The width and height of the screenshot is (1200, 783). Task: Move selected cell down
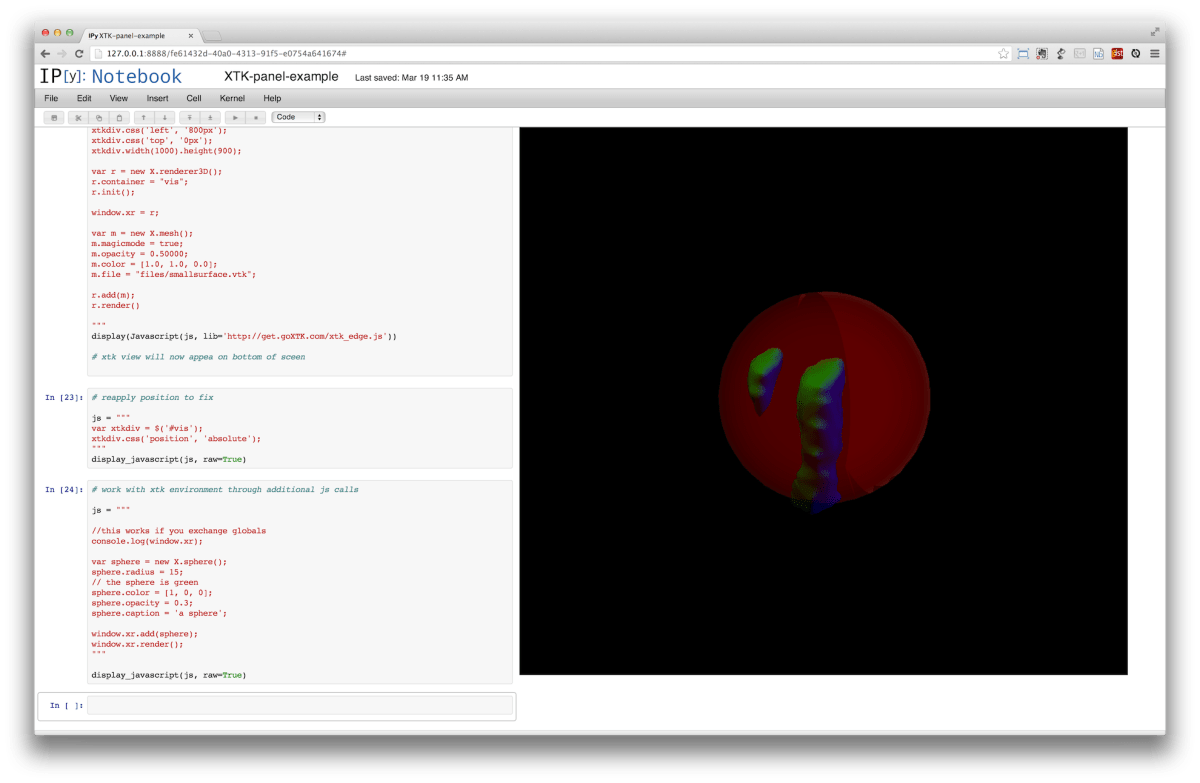tap(163, 117)
